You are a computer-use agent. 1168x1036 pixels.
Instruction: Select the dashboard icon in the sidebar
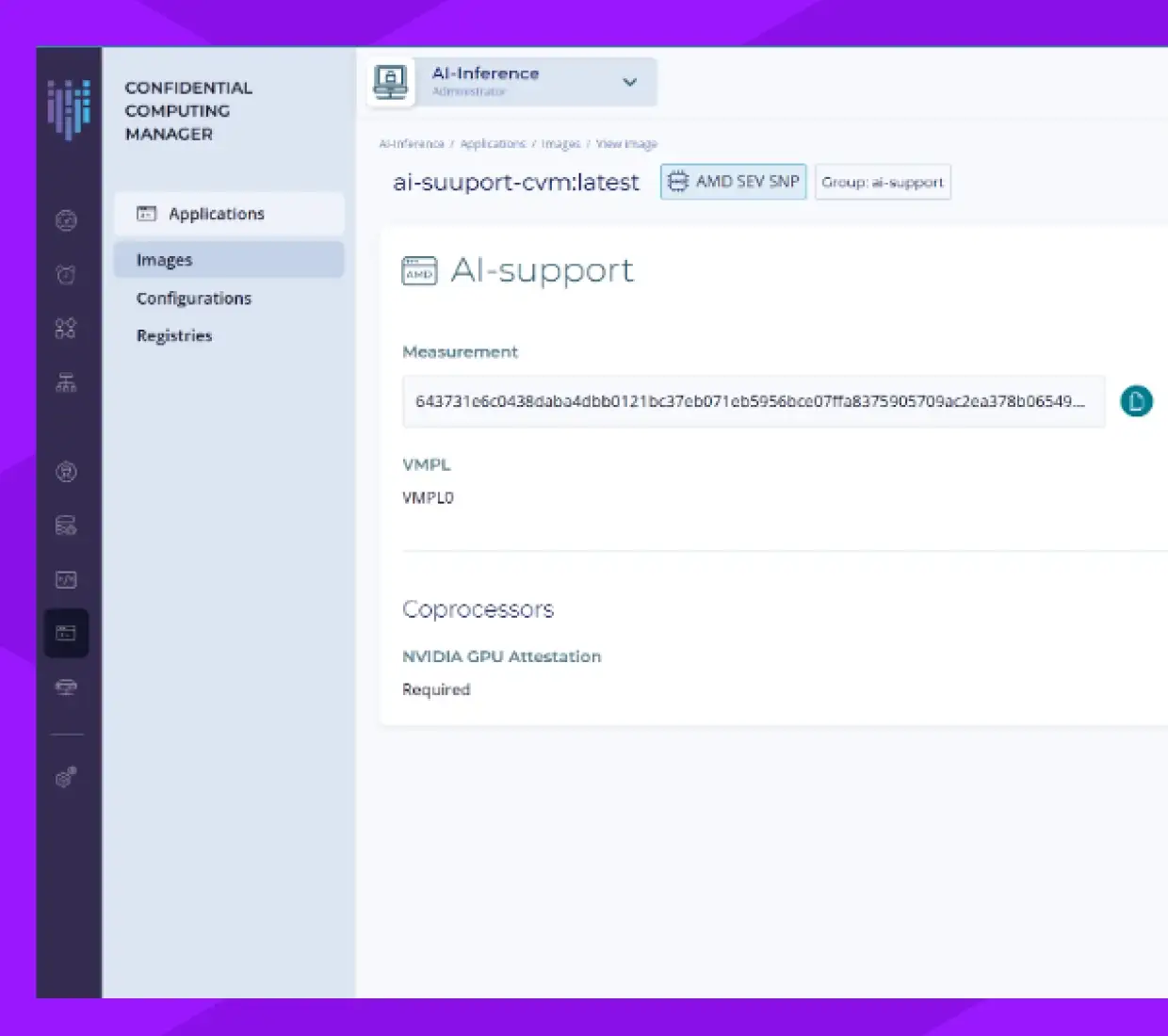[x=66, y=220]
